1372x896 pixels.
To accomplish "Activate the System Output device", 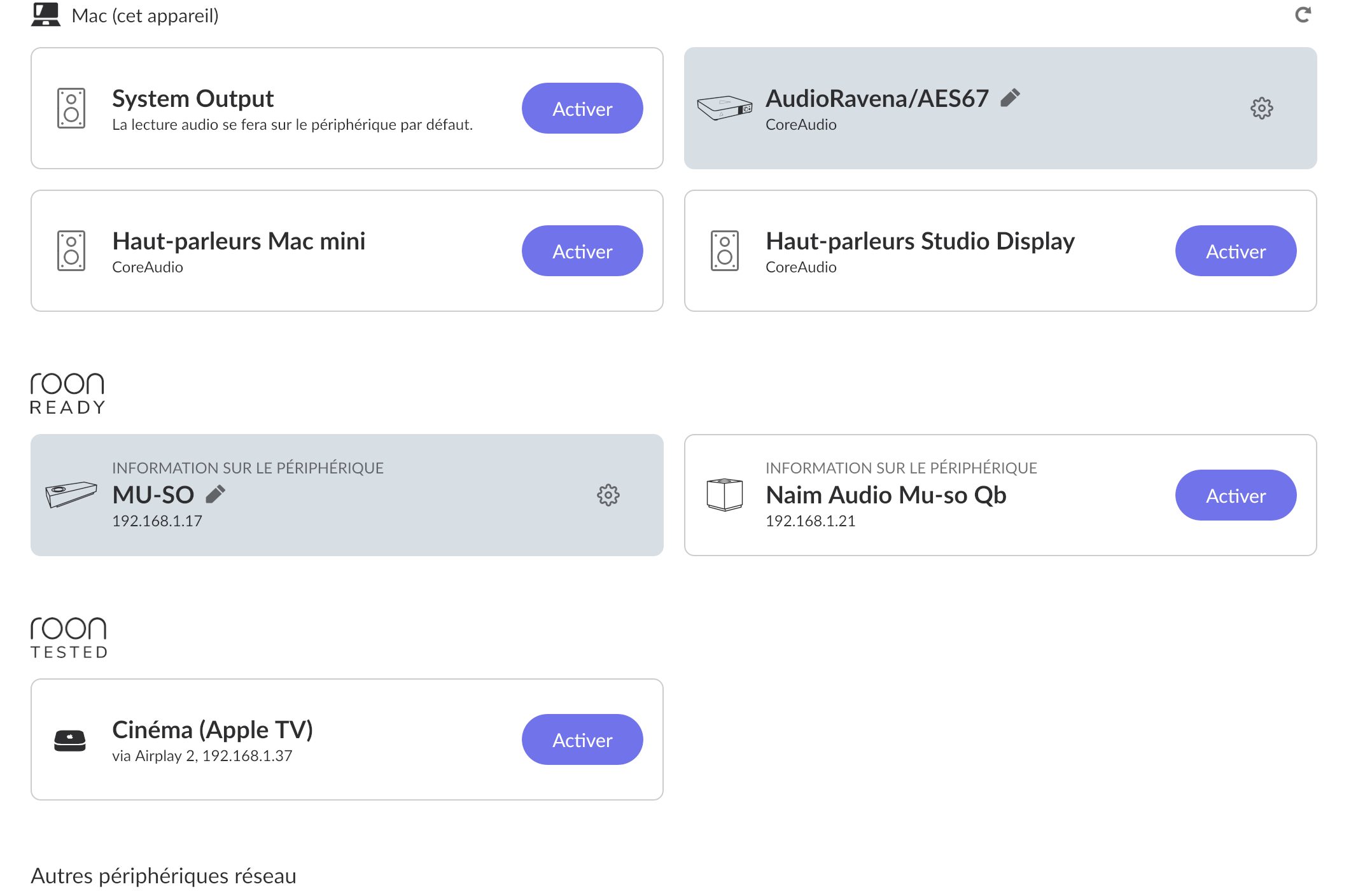I will tap(582, 108).
